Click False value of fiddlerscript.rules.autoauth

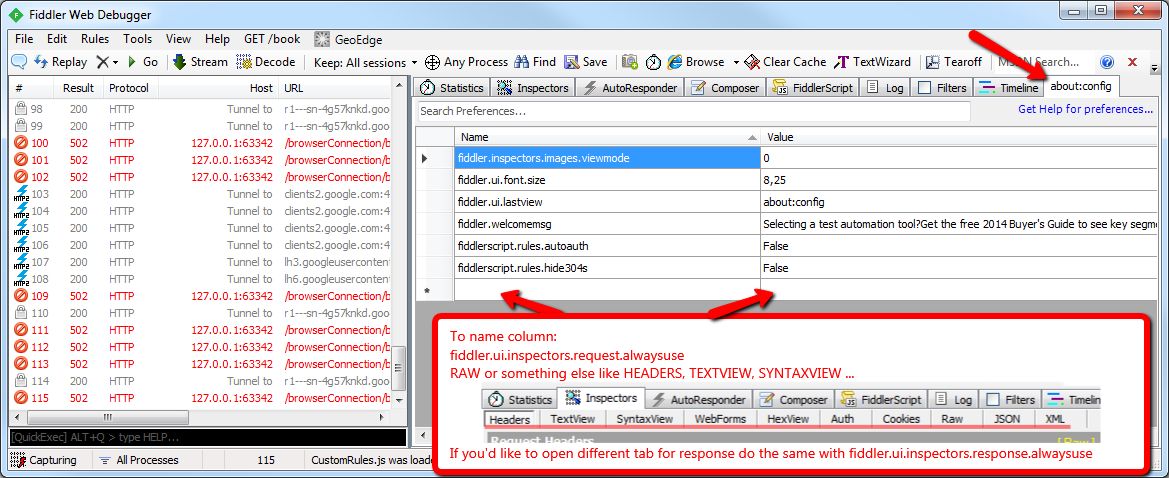(x=958, y=245)
